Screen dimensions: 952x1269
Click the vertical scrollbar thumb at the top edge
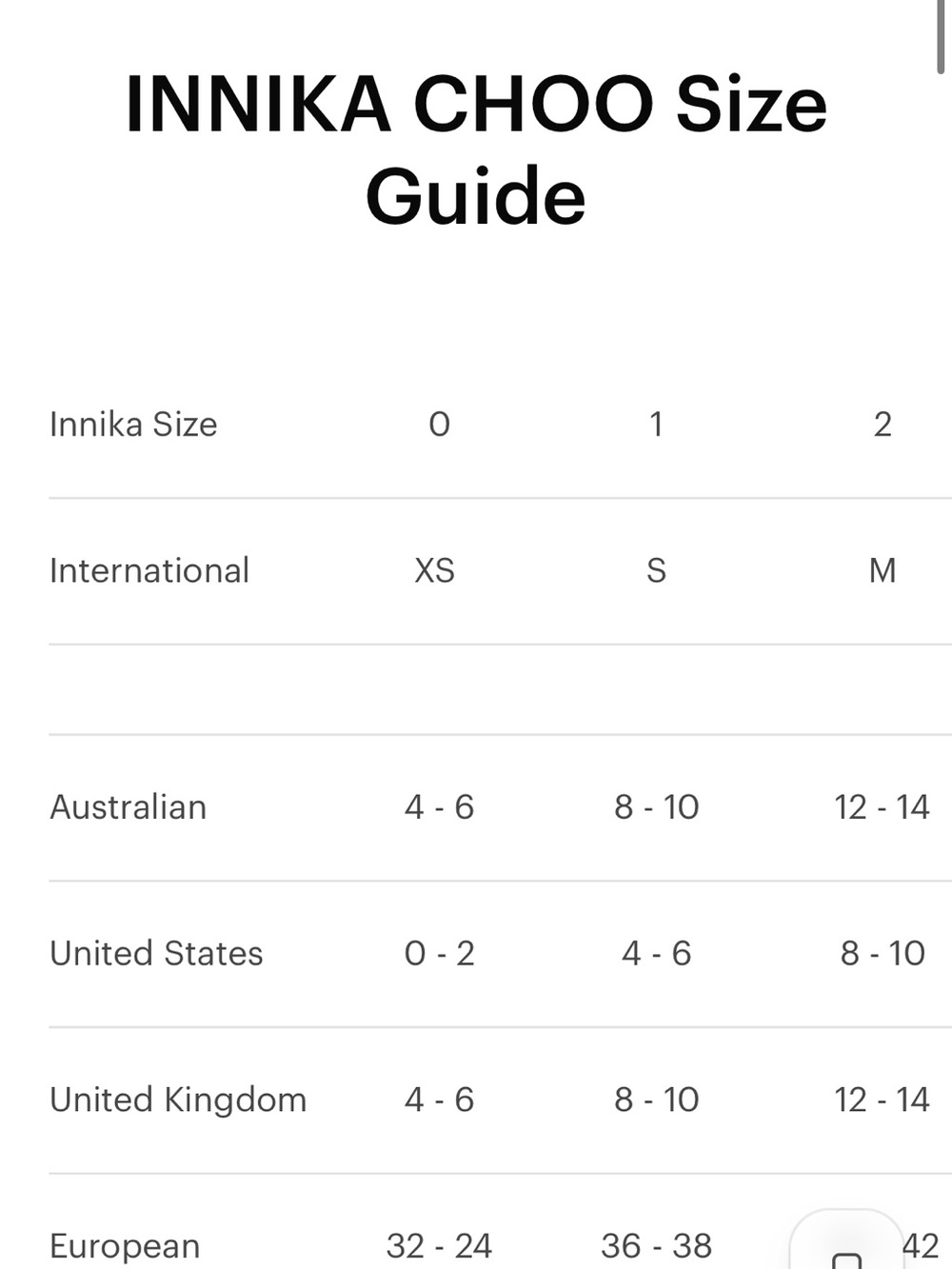pos(942,36)
